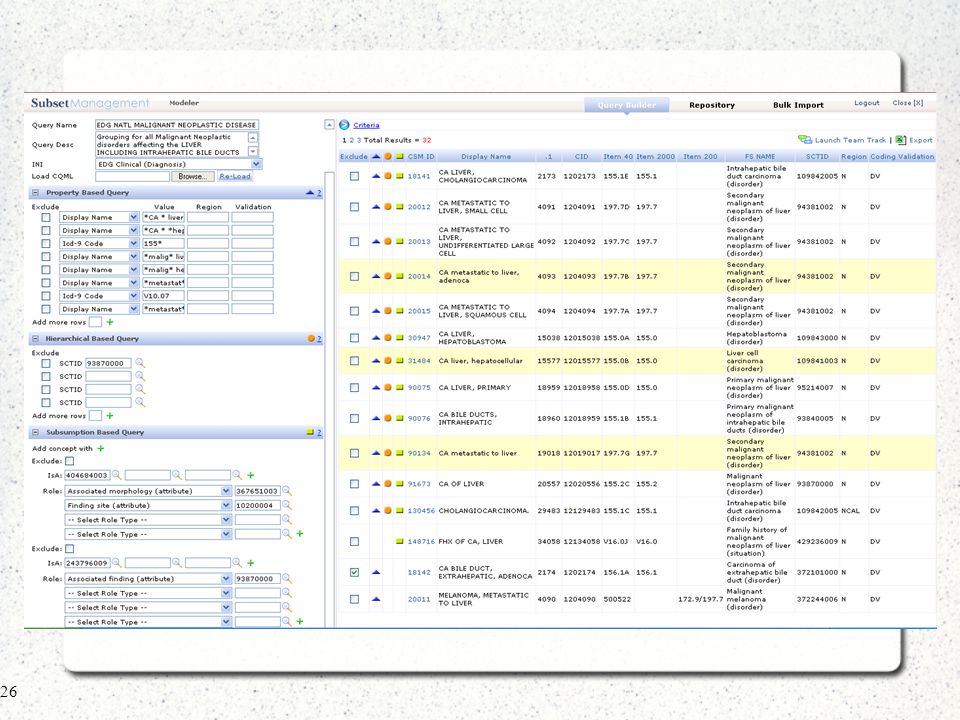Viewport: 960px width, 720px height.
Task: Click the Query Desc scroll up arrow
Action: coord(253,137)
